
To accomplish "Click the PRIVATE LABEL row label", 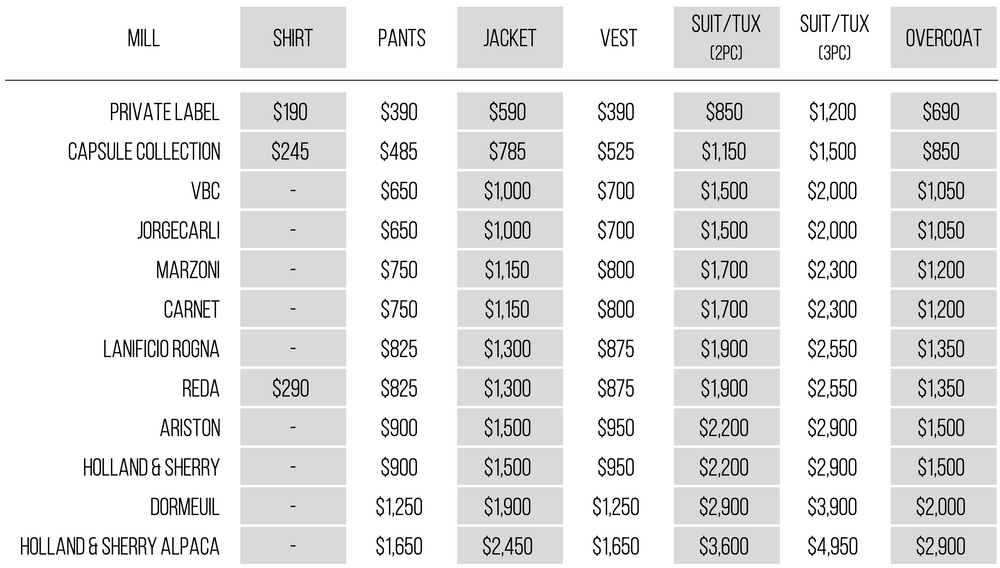I will coord(165,112).
